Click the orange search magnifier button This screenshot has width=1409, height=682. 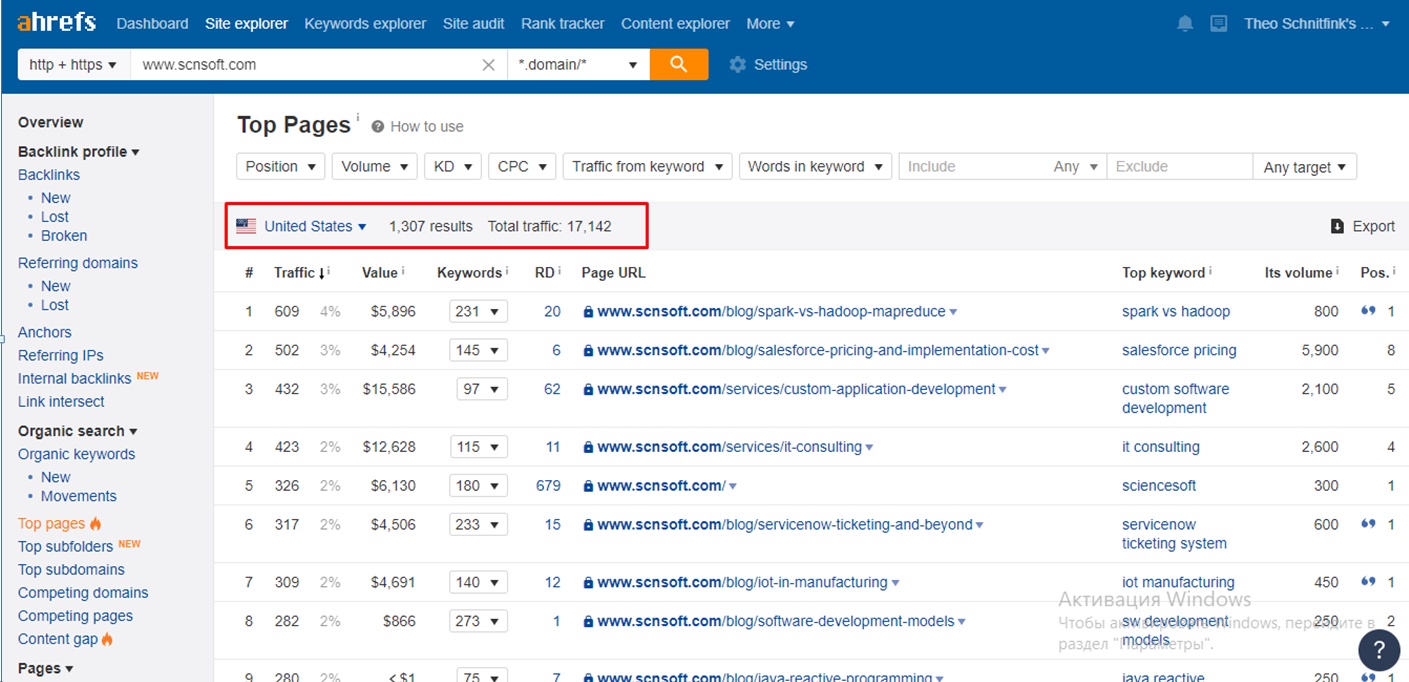[x=679, y=64]
